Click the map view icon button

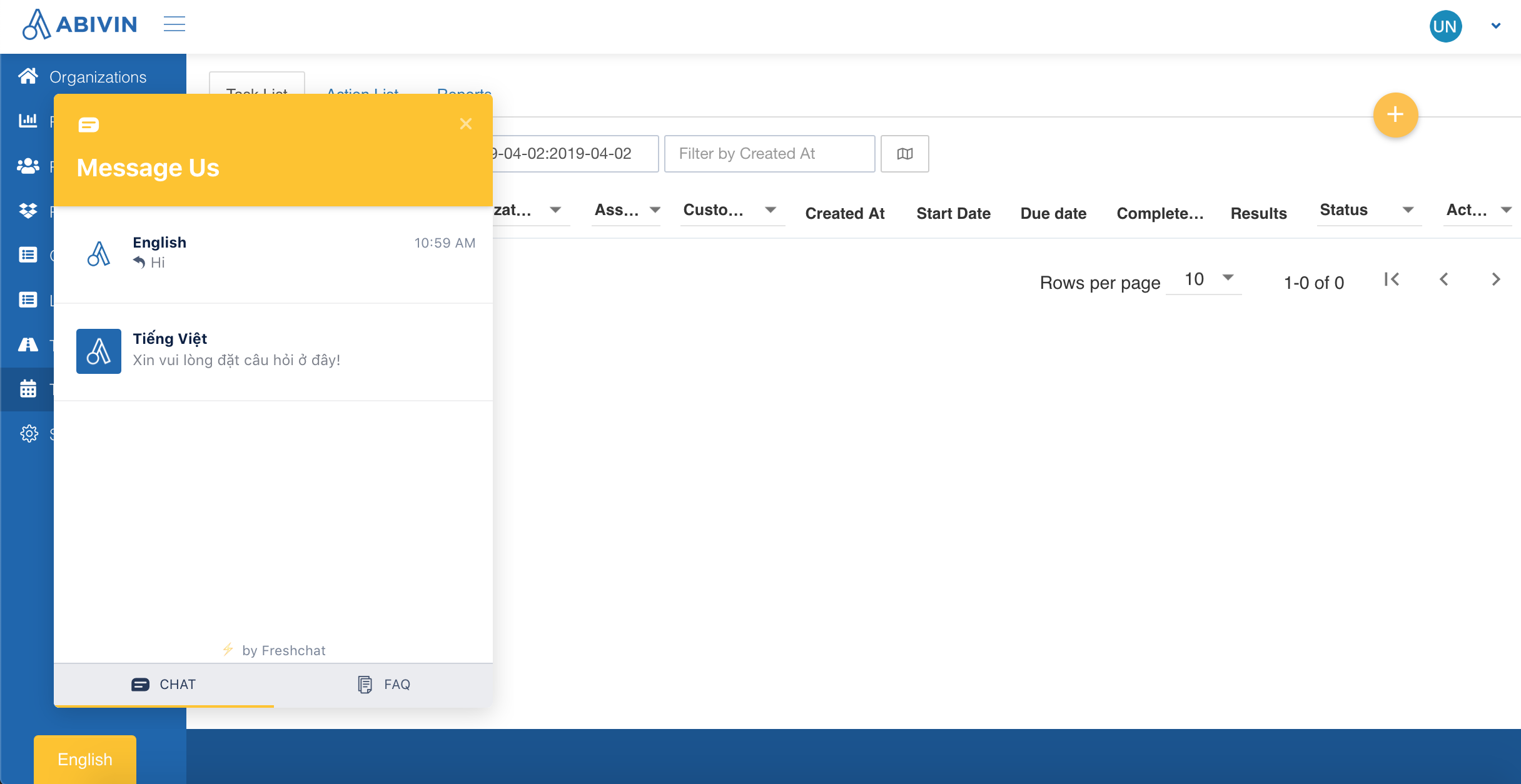904,154
